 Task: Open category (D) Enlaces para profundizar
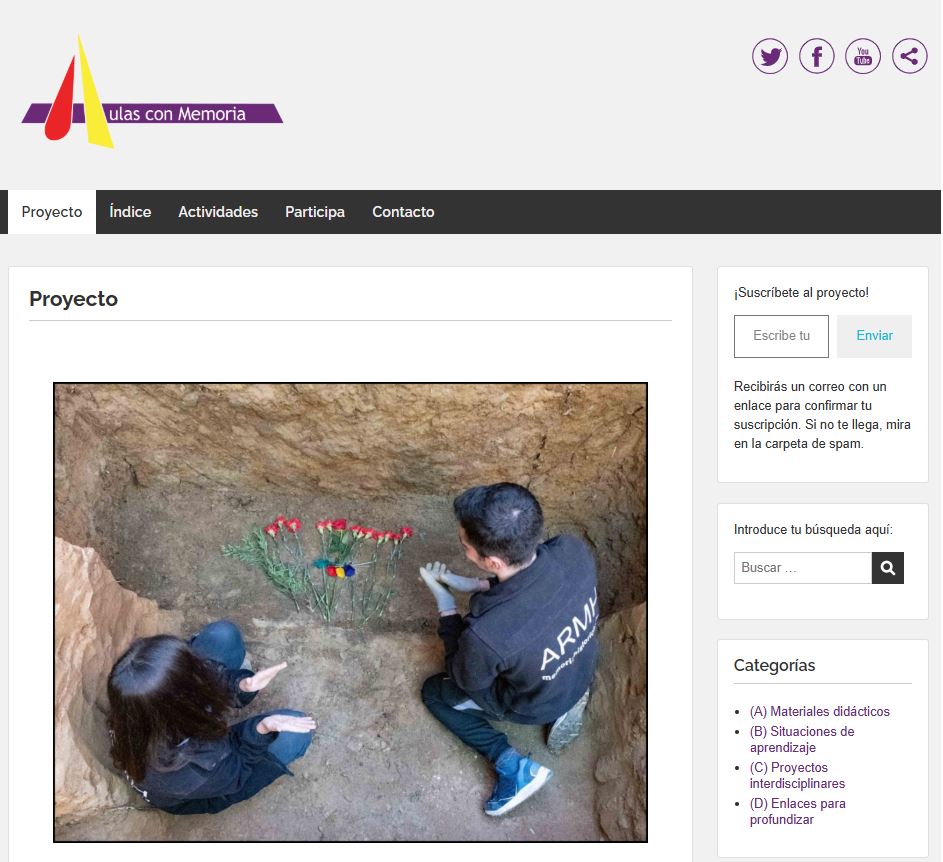pyautogui.click(x=797, y=811)
